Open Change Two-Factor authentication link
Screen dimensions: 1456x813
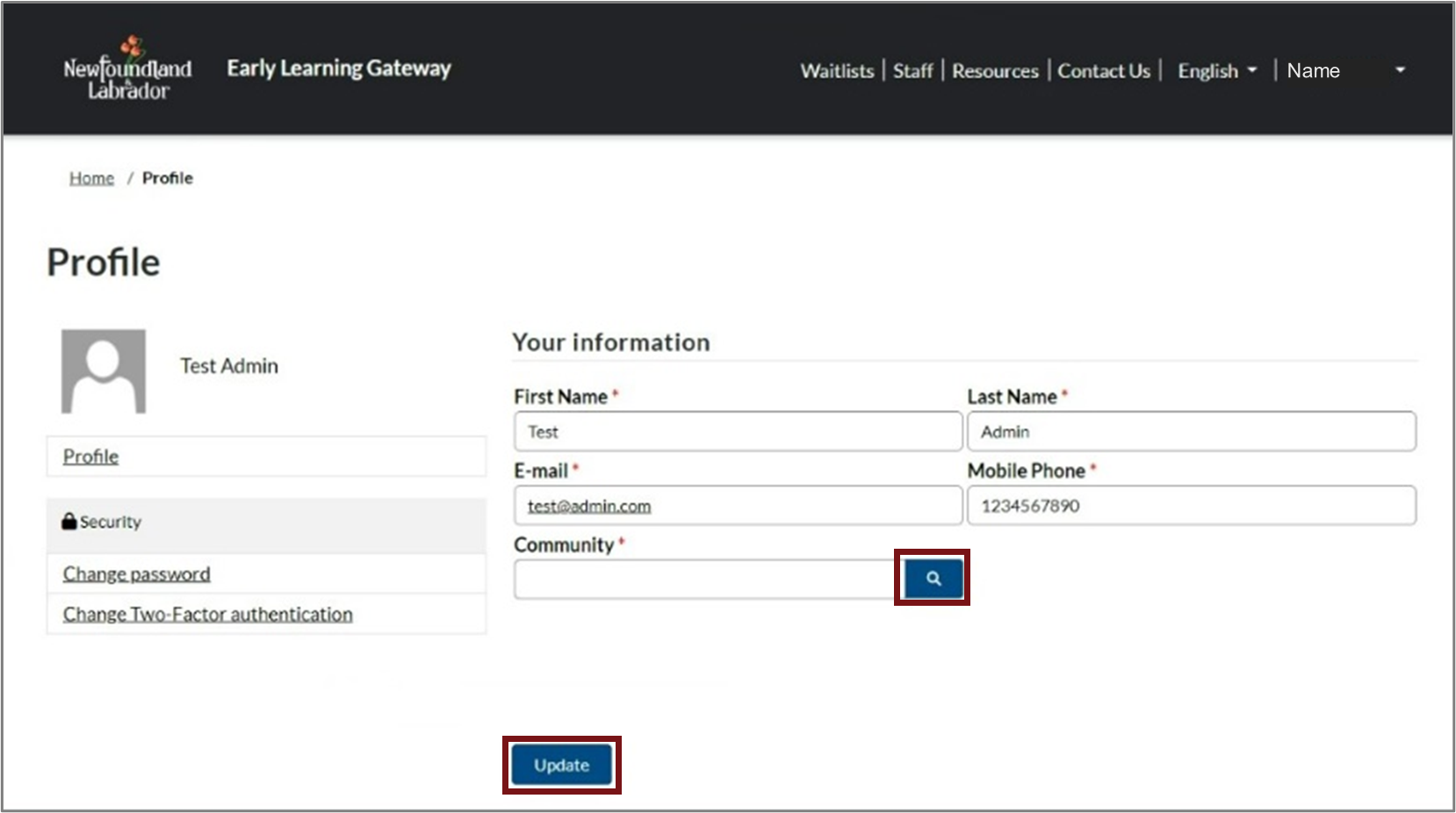pos(207,615)
